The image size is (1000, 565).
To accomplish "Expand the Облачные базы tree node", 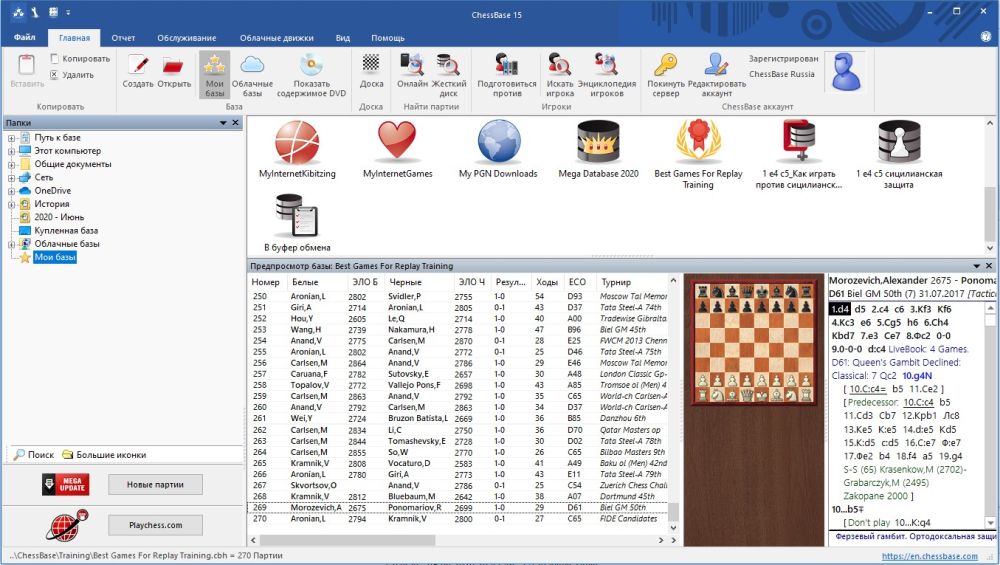I will 11,244.
